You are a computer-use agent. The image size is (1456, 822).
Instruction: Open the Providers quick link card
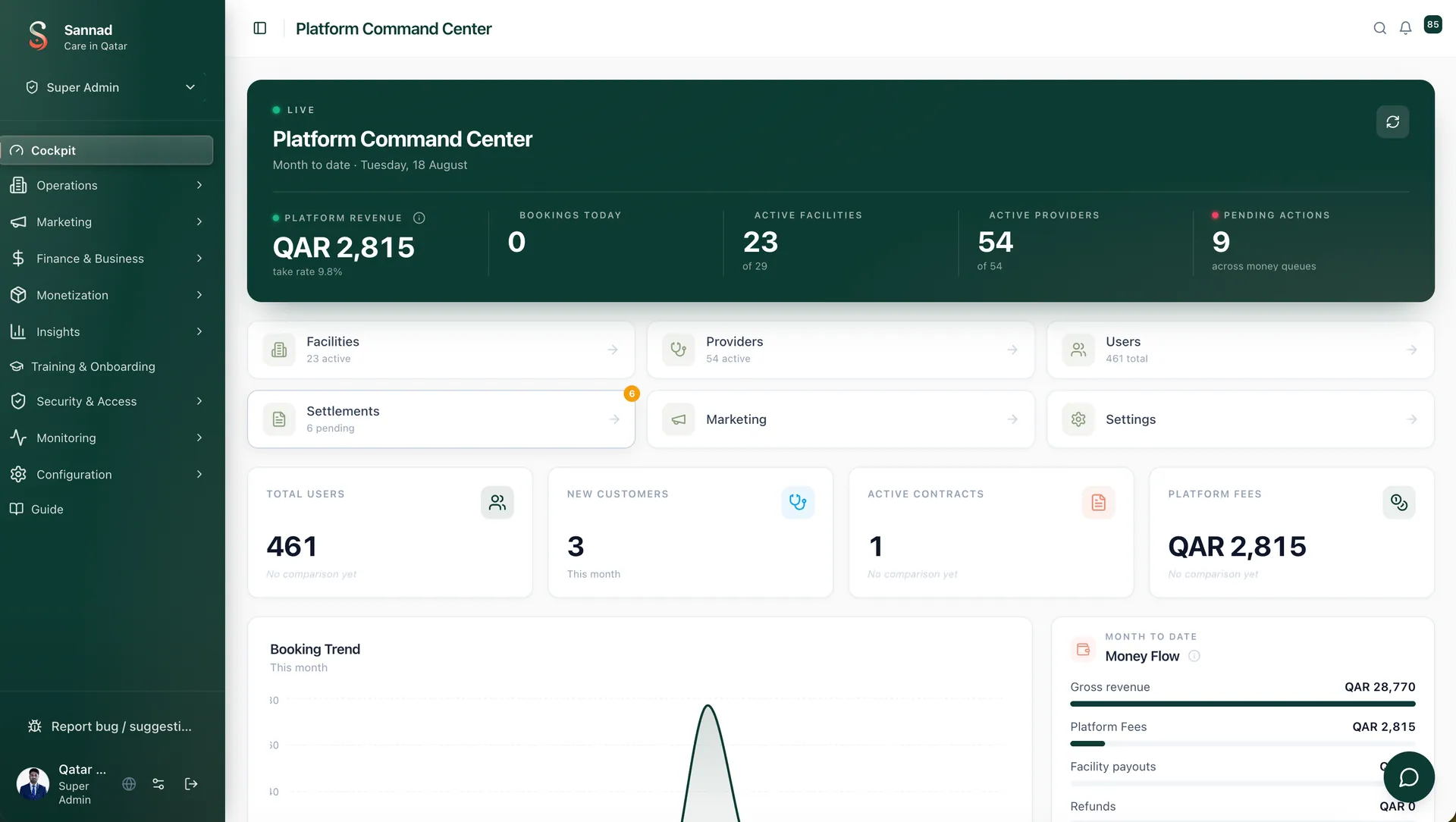[x=840, y=350]
